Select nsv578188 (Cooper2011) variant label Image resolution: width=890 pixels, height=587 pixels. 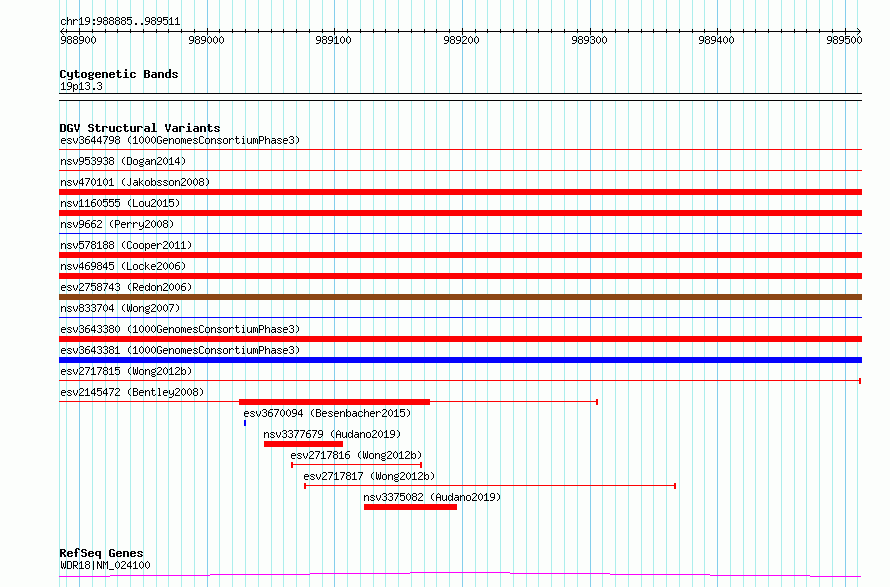(126, 245)
